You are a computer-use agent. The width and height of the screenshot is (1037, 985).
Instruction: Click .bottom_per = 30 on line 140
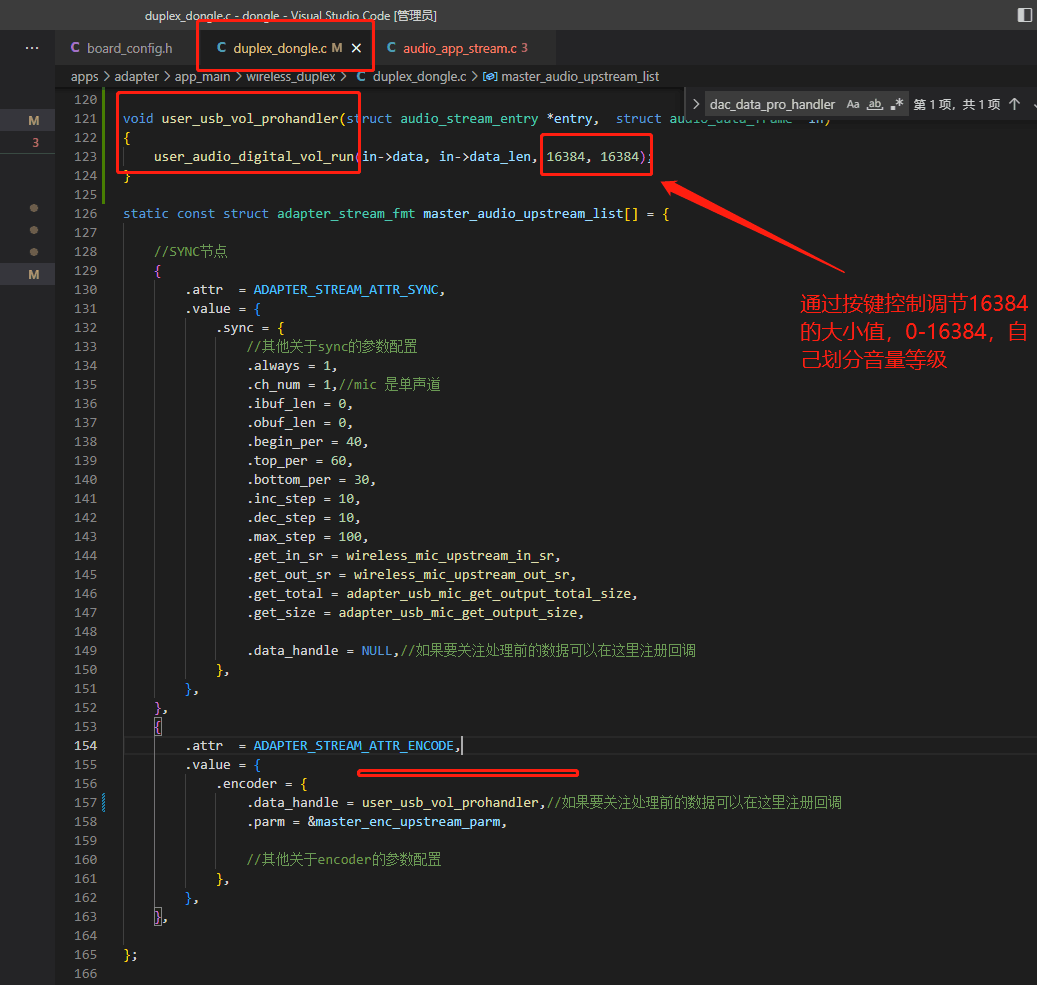coord(309,480)
